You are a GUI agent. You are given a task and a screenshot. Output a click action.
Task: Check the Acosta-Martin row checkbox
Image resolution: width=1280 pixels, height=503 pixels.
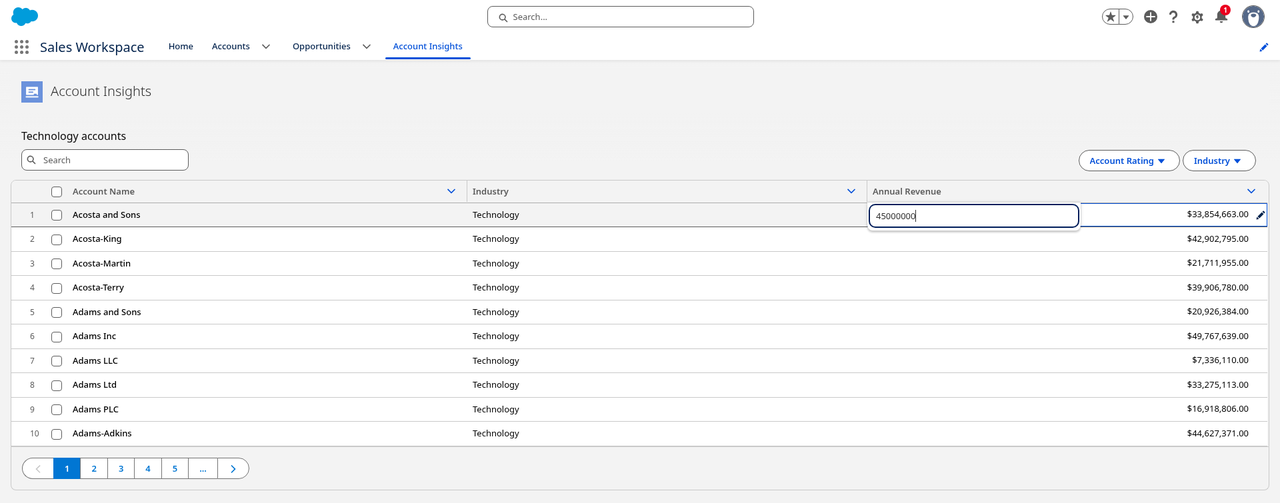(x=57, y=264)
